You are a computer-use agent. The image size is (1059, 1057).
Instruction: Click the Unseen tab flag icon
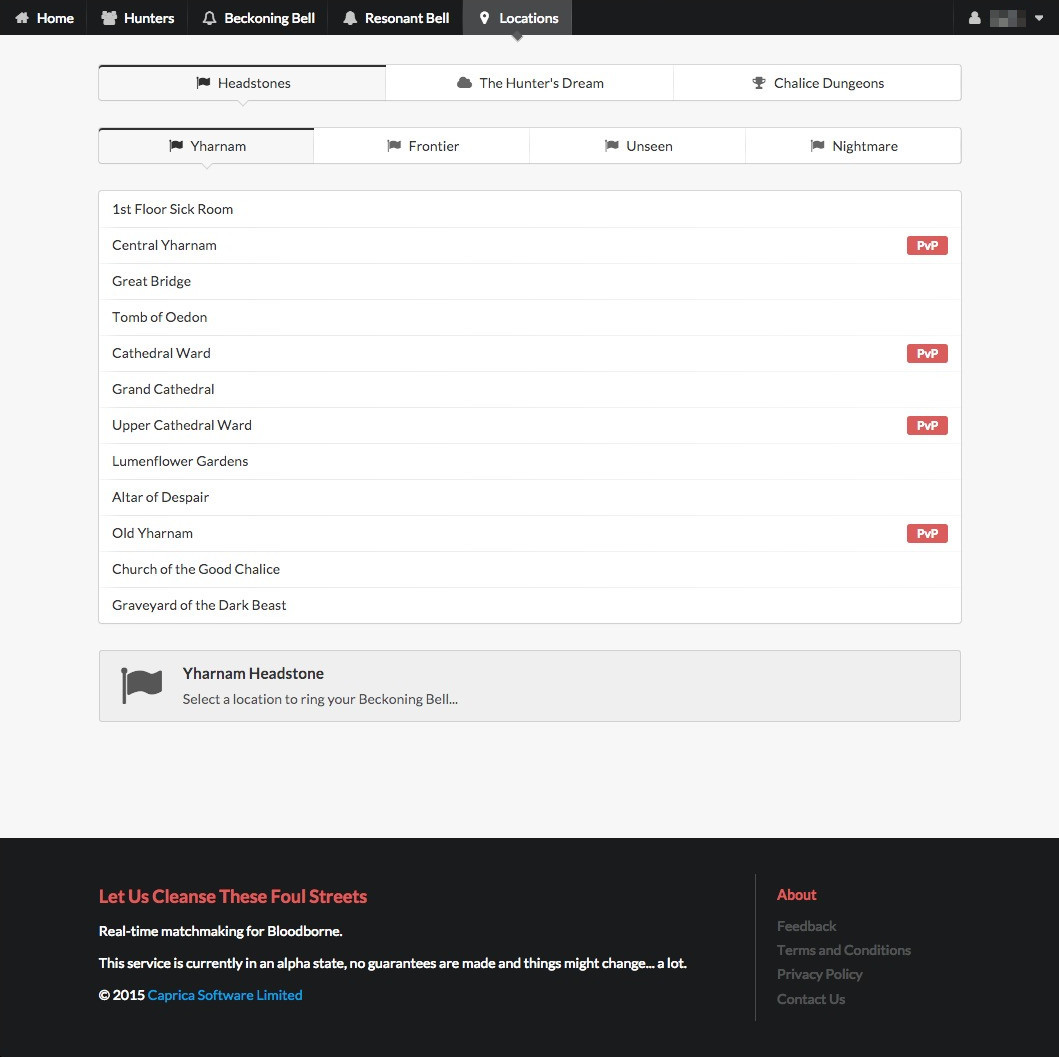click(611, 146)
